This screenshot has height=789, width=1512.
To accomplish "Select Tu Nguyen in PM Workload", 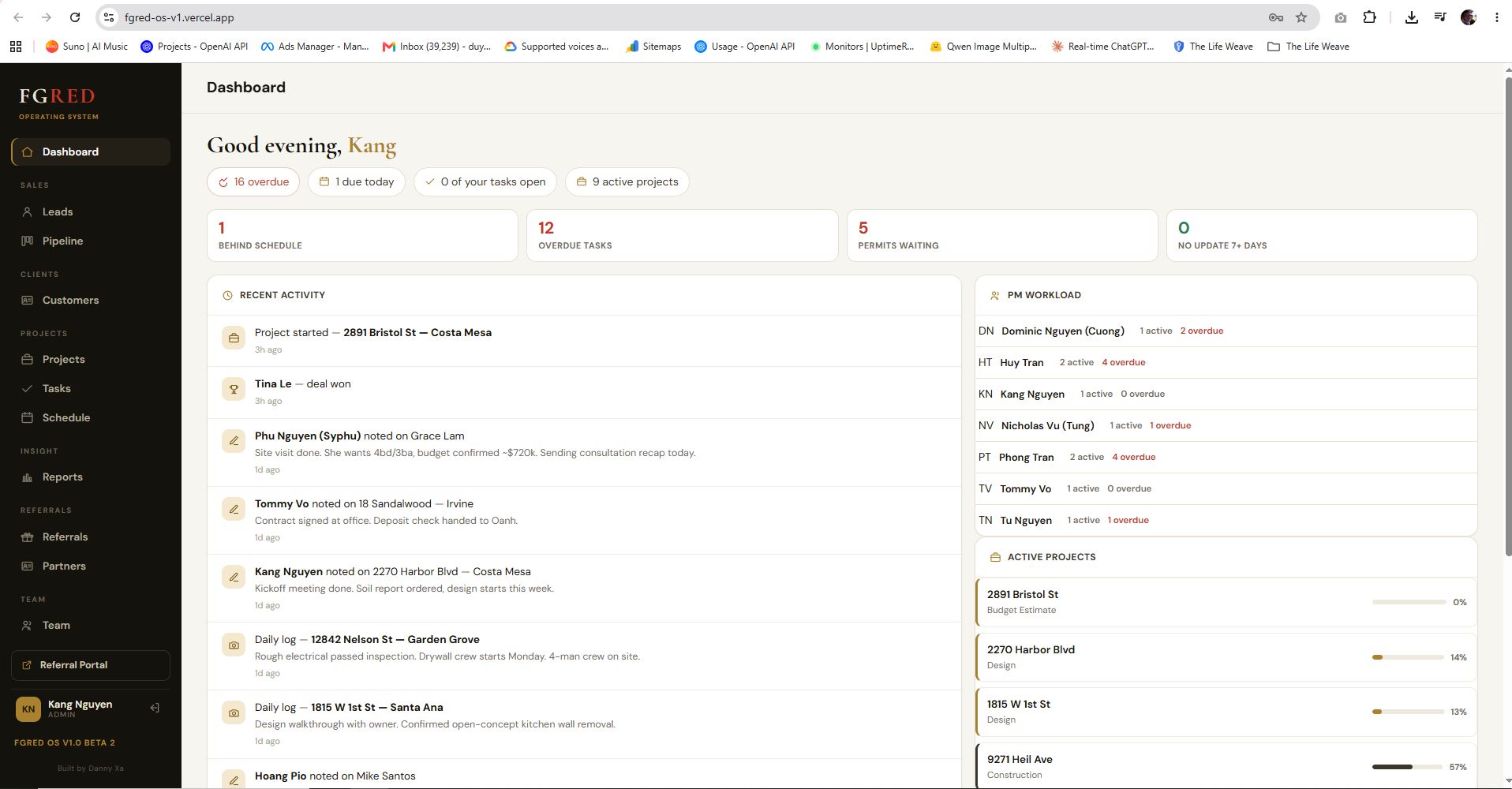I will pos(1226,520).
